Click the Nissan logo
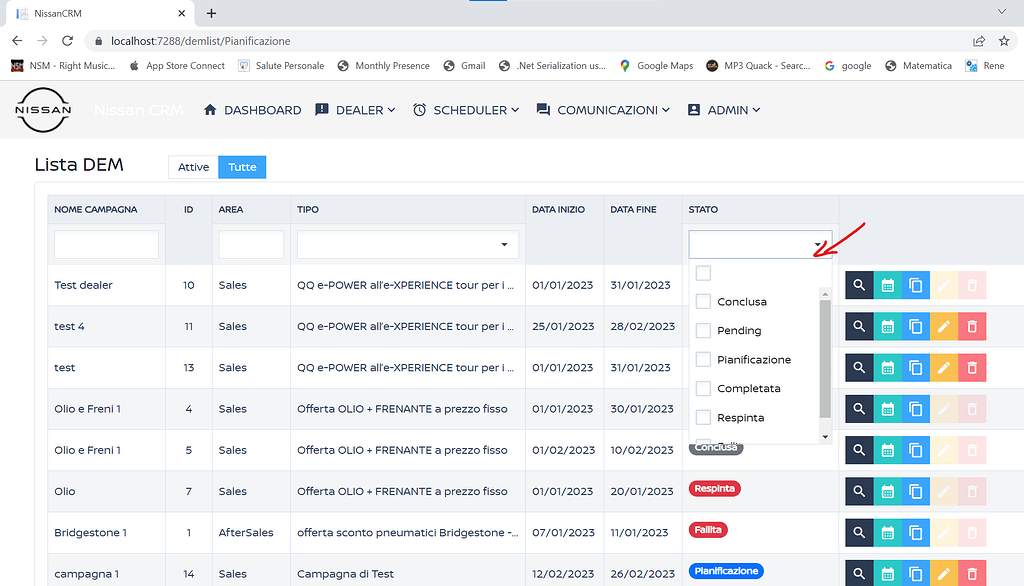Viewport: 1024px width, 586px height. tap(43, 110)
